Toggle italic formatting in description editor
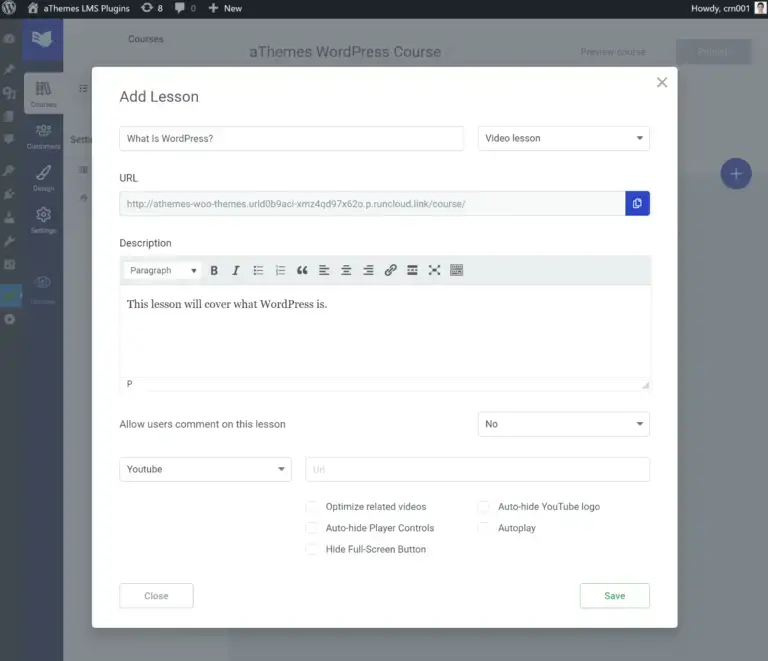 click(236, 270)
